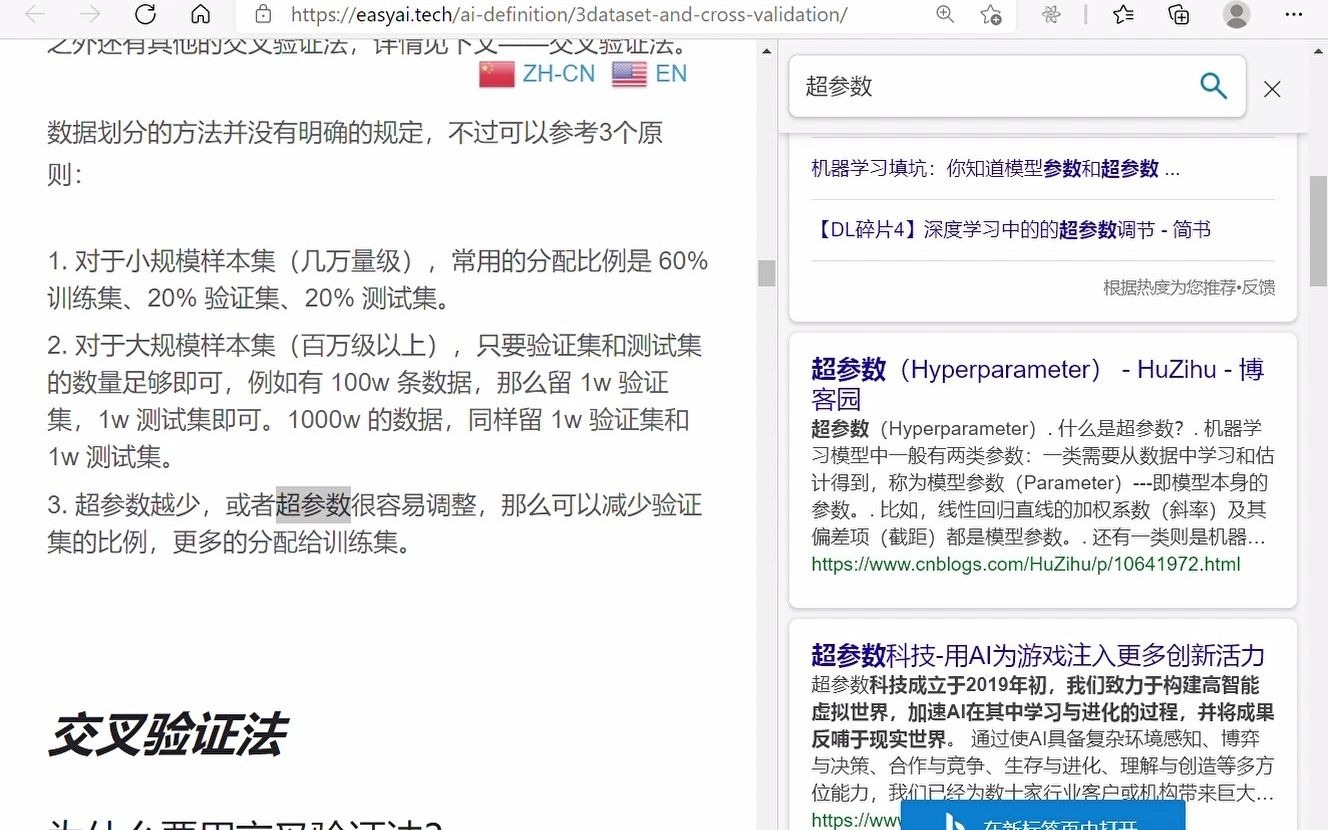This screenshot has width=1328, height=830.
Task: Run the sidebar search magnifier
Action: [x=1213, y=86]
